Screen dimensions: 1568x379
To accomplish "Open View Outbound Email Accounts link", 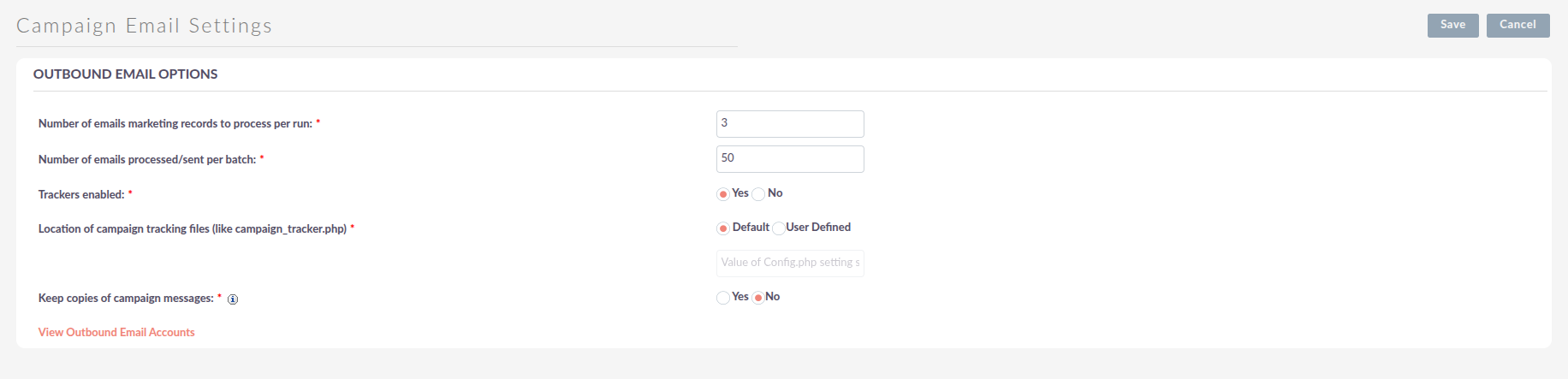I will 116,332.
